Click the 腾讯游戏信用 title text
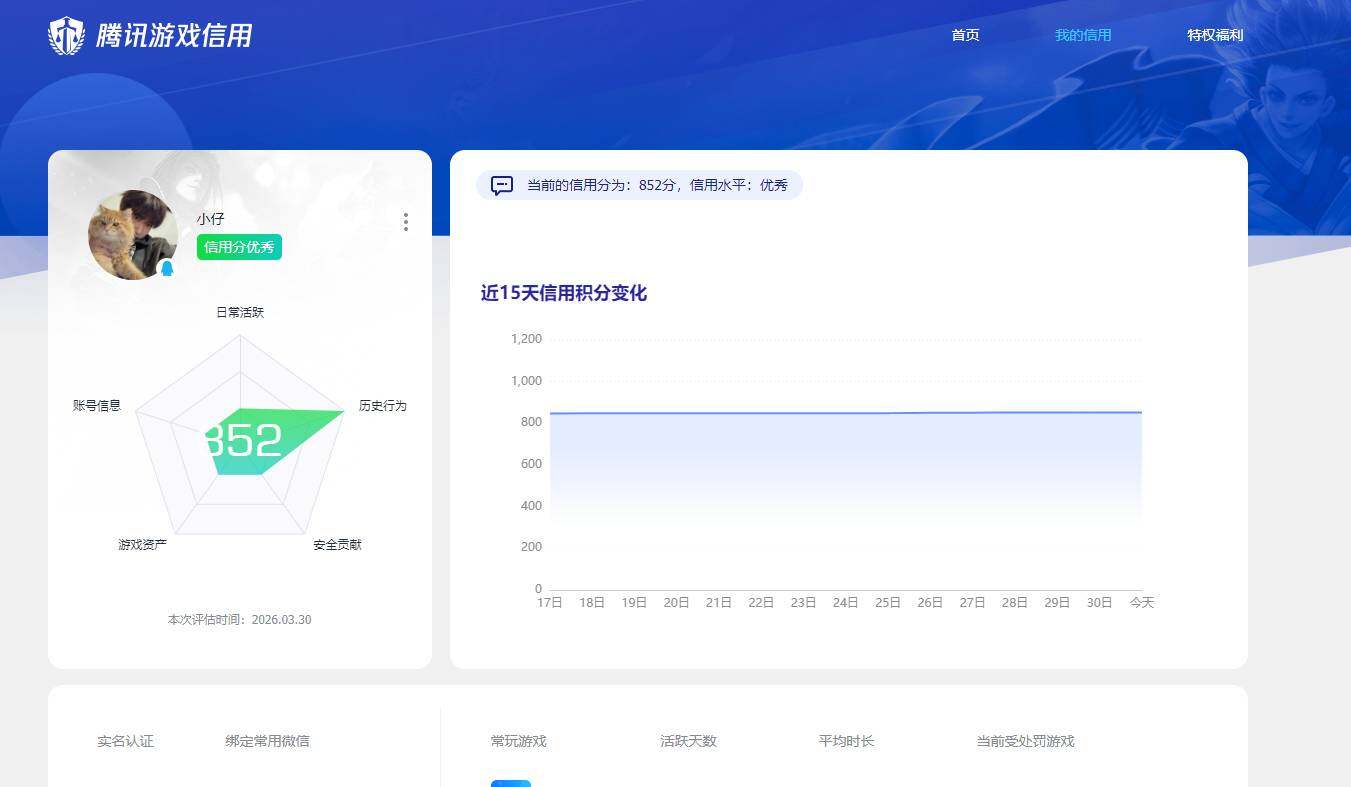This screenshot has height=787, width=1351. (174, 36)
